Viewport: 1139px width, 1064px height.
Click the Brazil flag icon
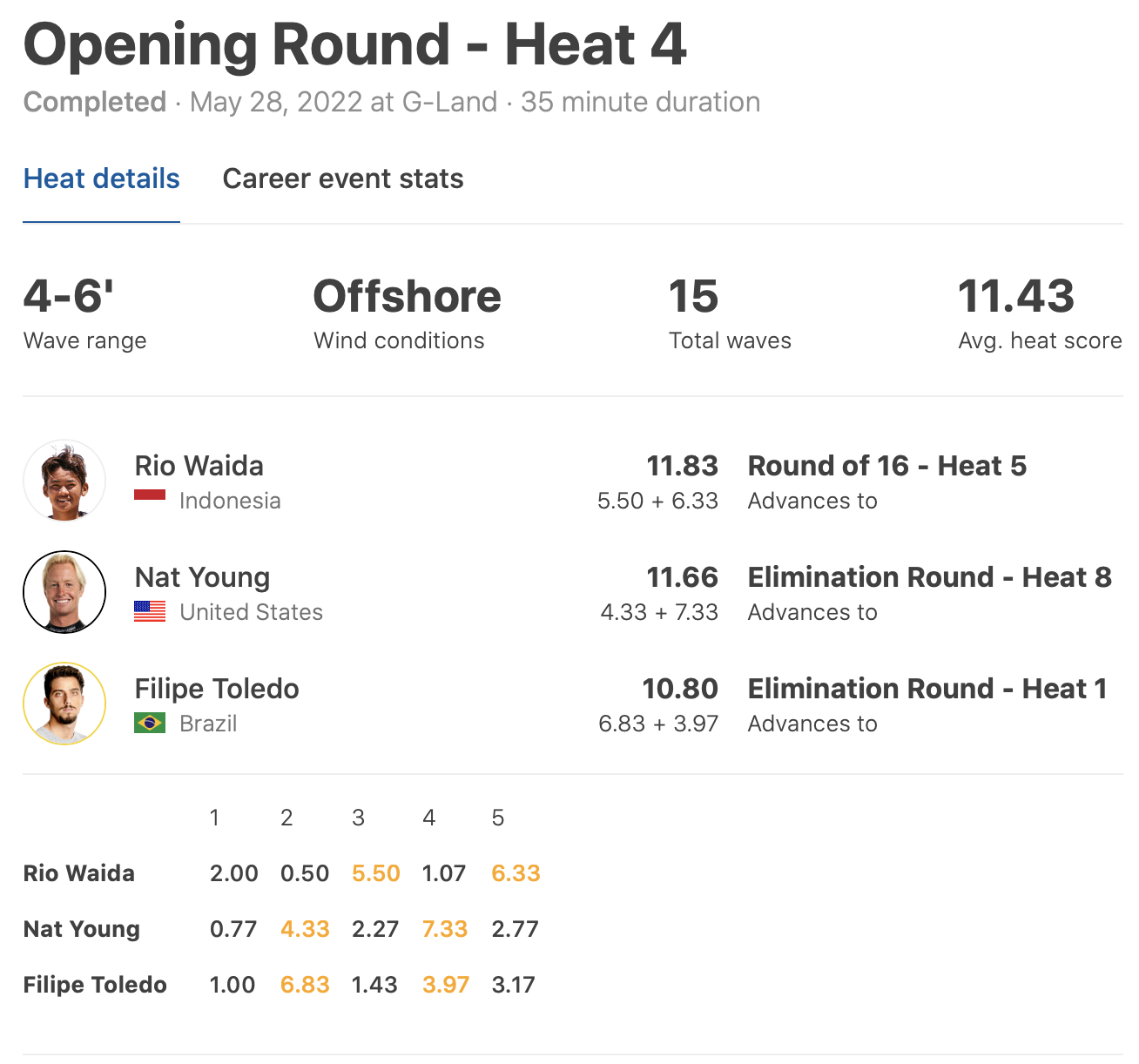(x=150, y=724)
